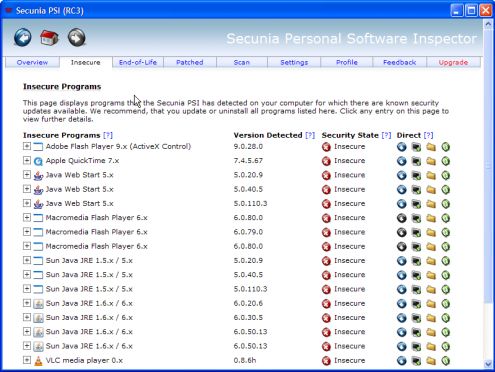The width and height of the screenshot is (495, 372).
Task: Open the folder icon for Apple QuickTime 7.x
Action: (431, 161)
